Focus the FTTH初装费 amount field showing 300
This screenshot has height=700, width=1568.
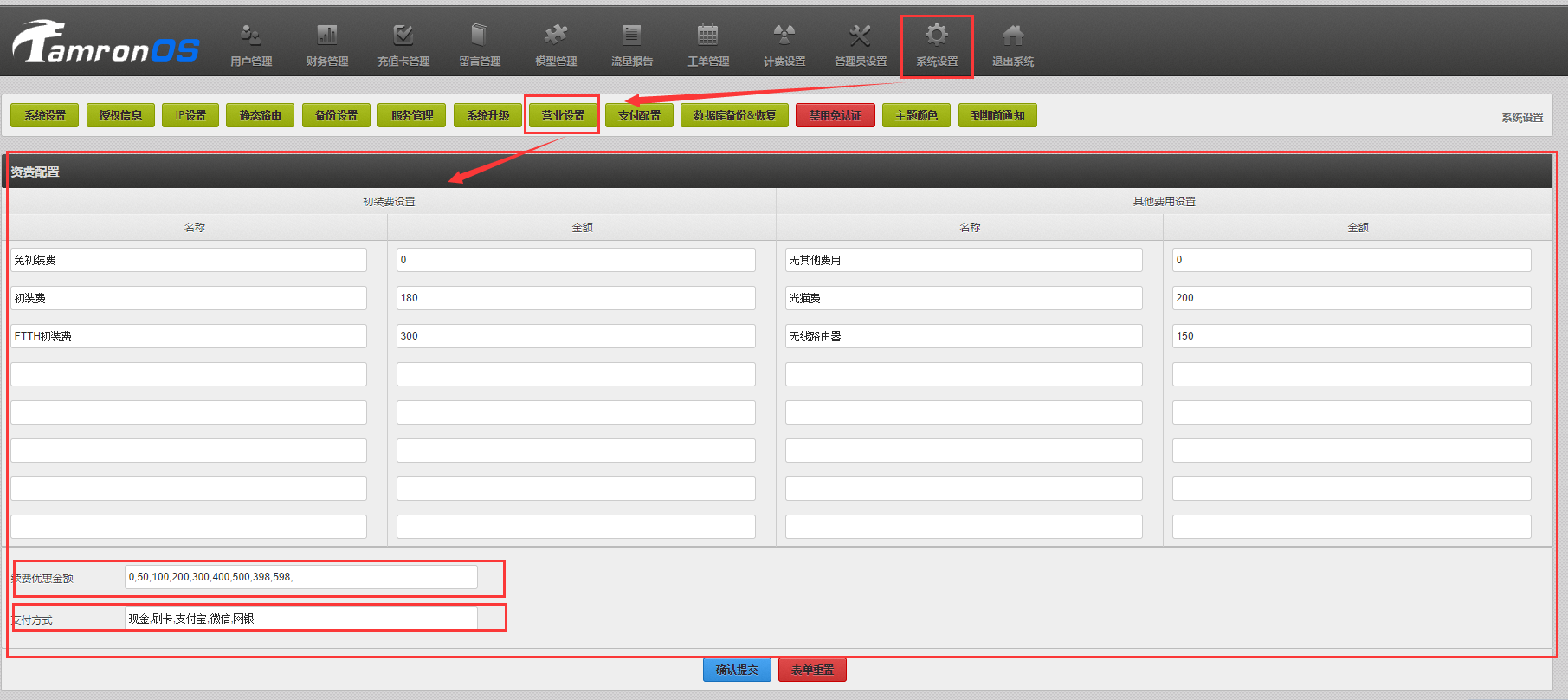point(576,336)
